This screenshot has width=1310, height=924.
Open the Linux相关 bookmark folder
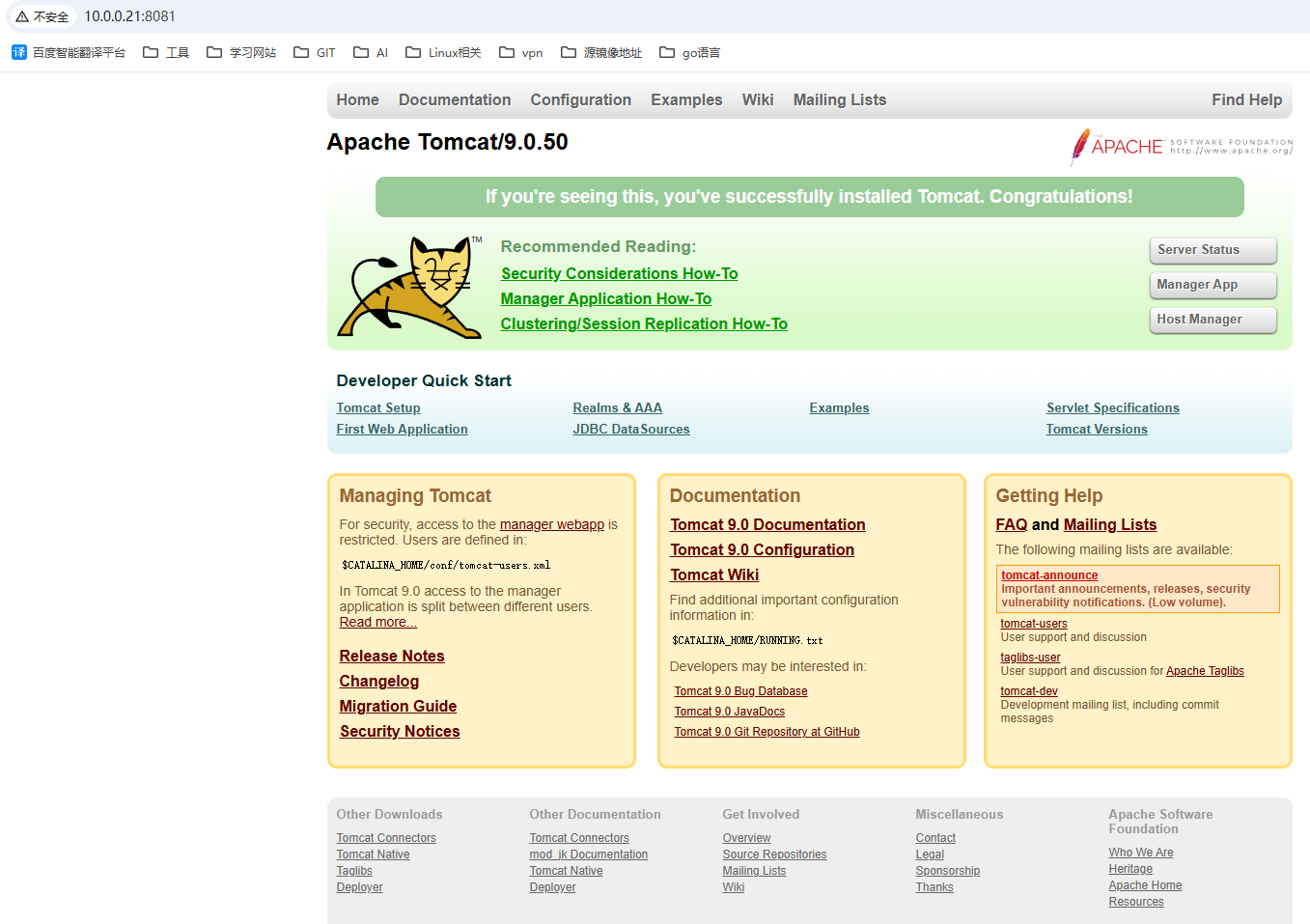[x=443, y=52]
